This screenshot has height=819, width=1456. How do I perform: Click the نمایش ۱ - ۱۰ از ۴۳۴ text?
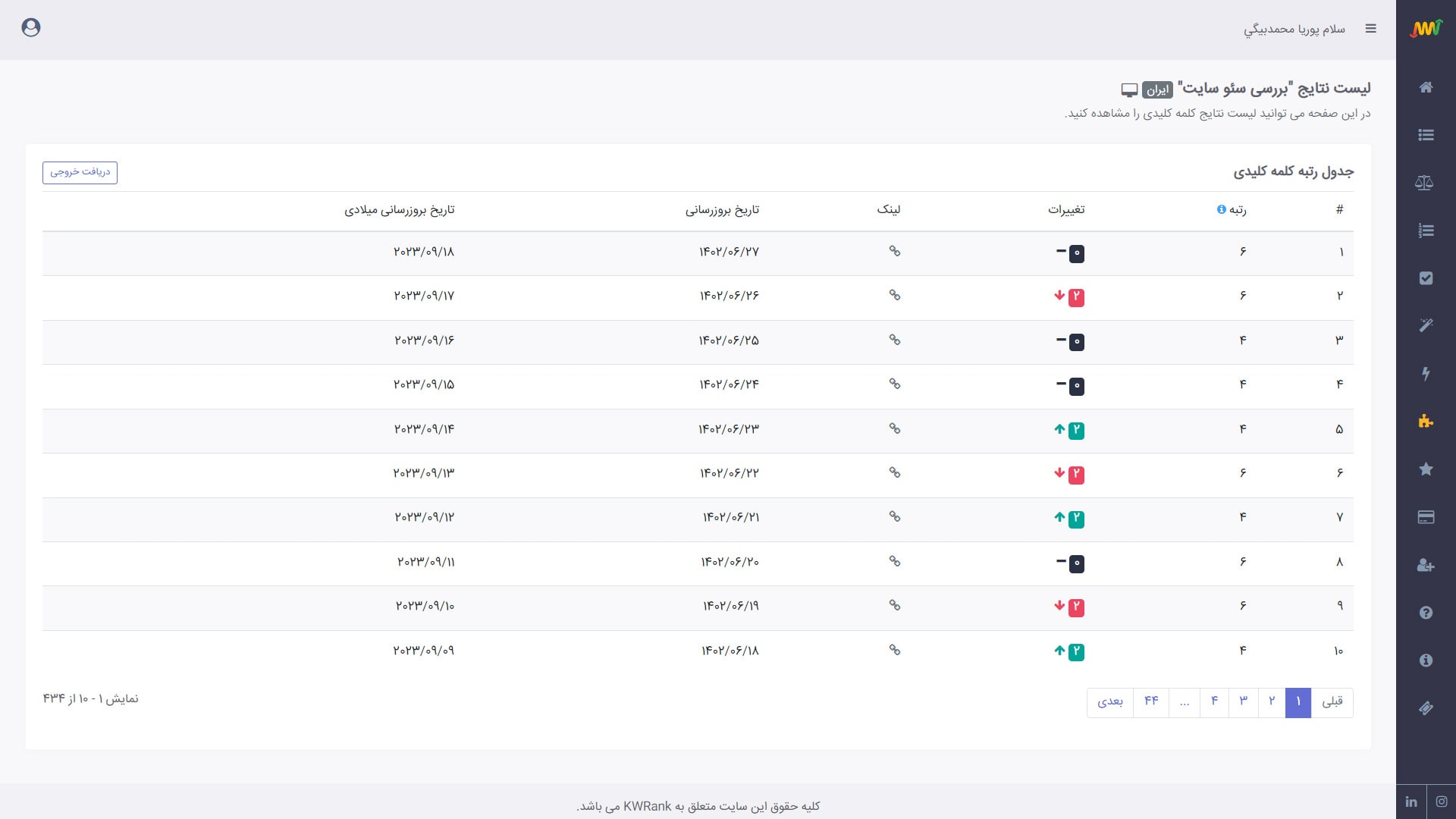(x=90, y=698)
